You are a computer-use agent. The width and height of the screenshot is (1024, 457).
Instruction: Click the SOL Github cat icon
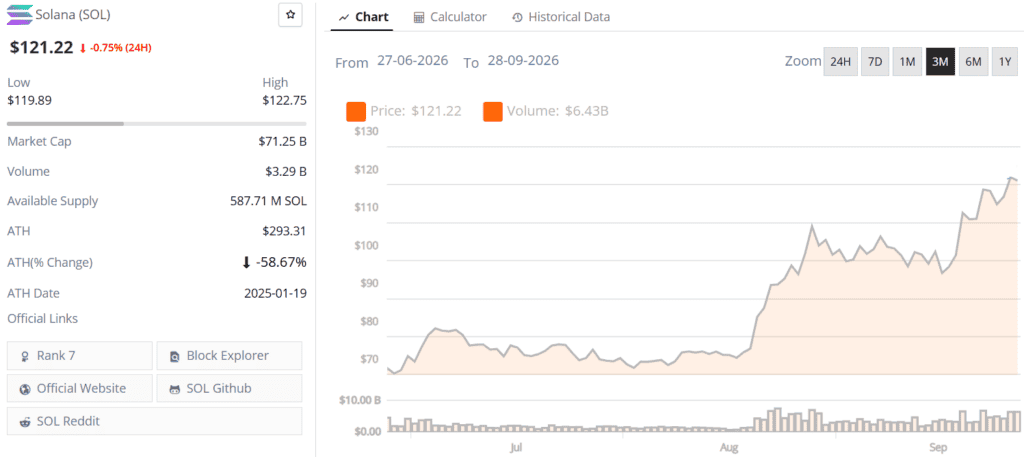click(x=174, y=388)
